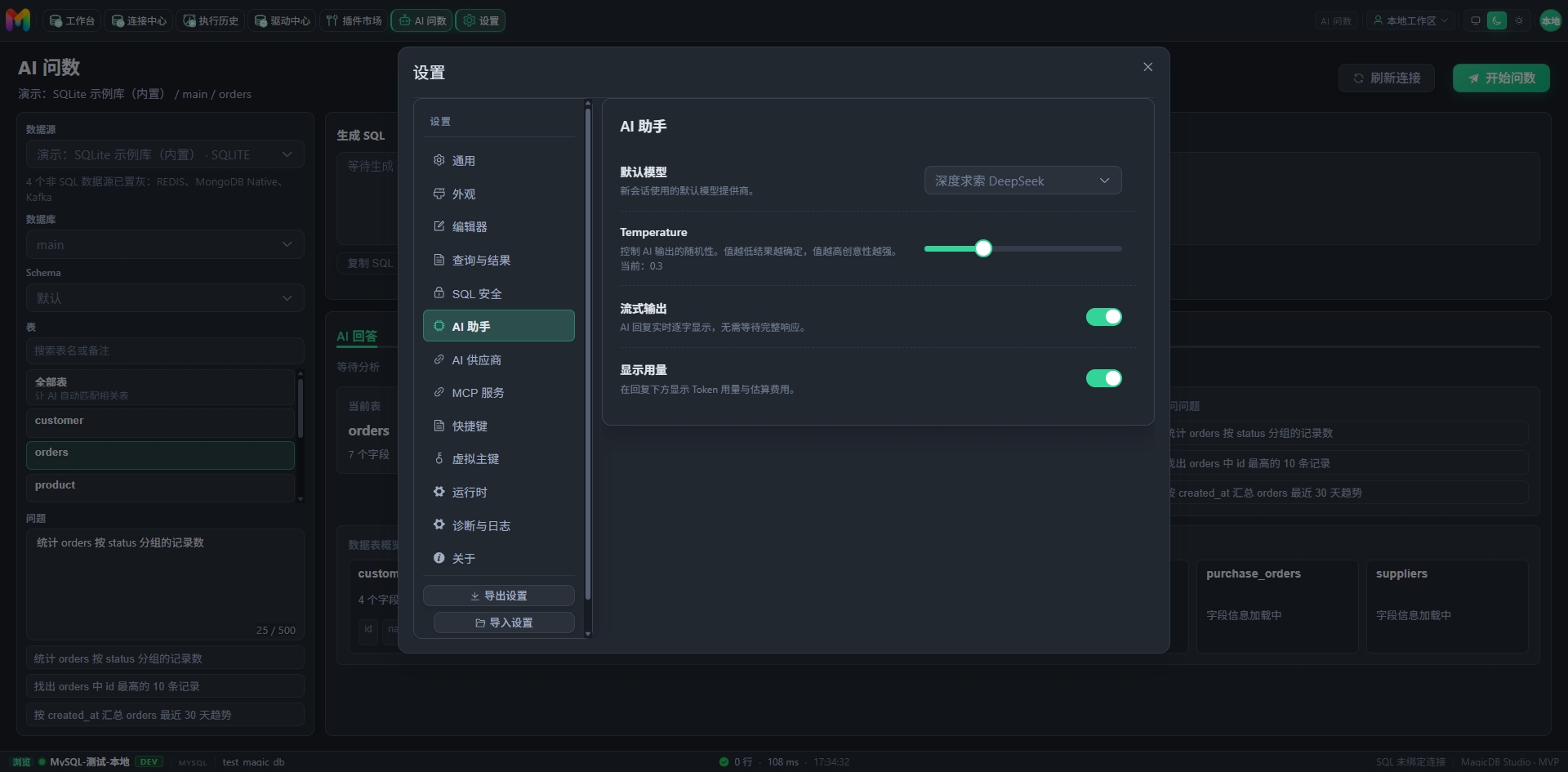This screenshot has height=772, width=1568.
Task: Click the 设置 button in top bar
Action: pyautogui.click(x=480, y=20)
